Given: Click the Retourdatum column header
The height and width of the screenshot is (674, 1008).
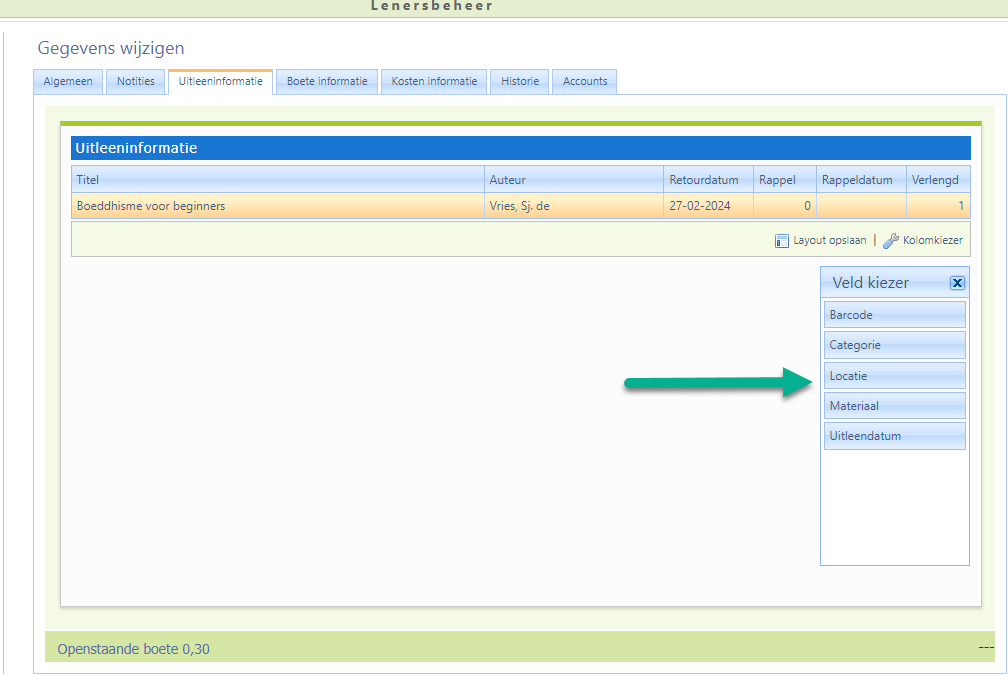Looking at the screenshot, I should (706, 180).
